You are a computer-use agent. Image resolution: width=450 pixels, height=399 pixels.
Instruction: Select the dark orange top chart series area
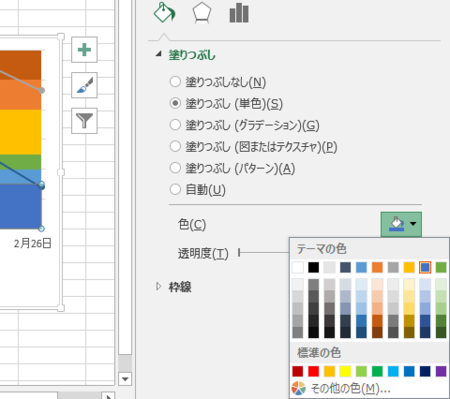[20, 65]
